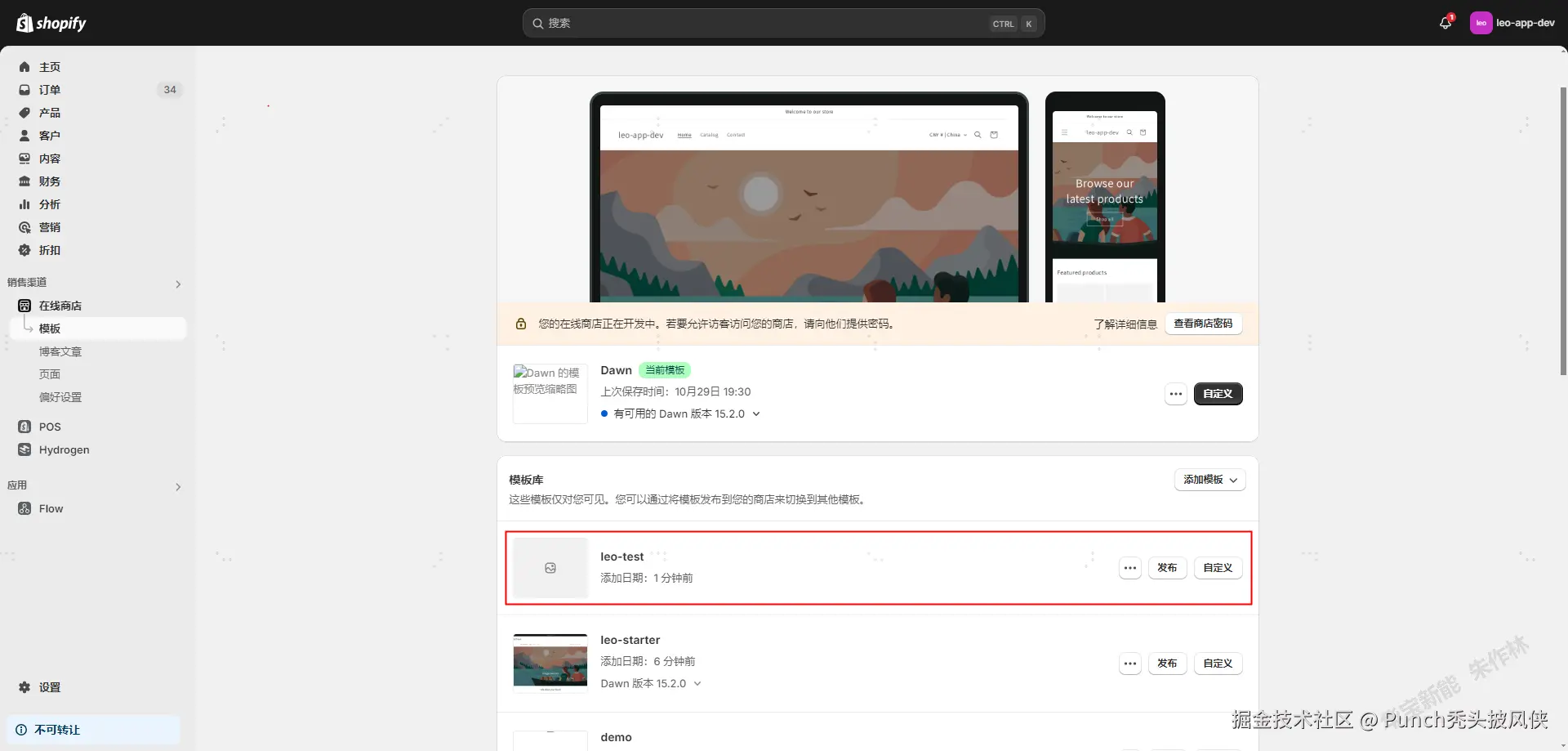Click the POS icon in the sidebar
Screen dimensions: 1568x751
pos(24,427)
